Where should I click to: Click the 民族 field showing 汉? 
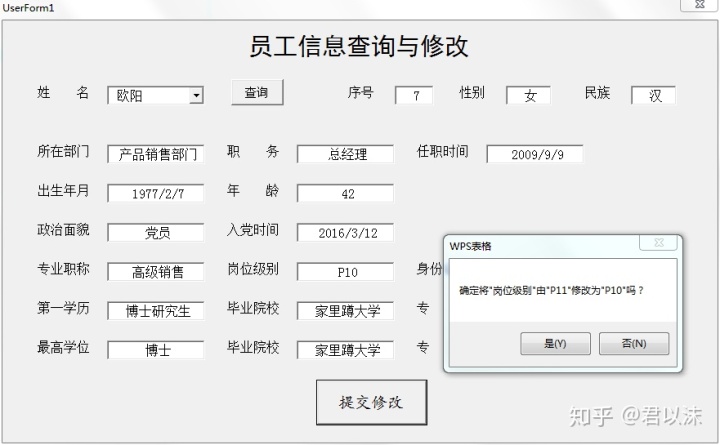653,95
